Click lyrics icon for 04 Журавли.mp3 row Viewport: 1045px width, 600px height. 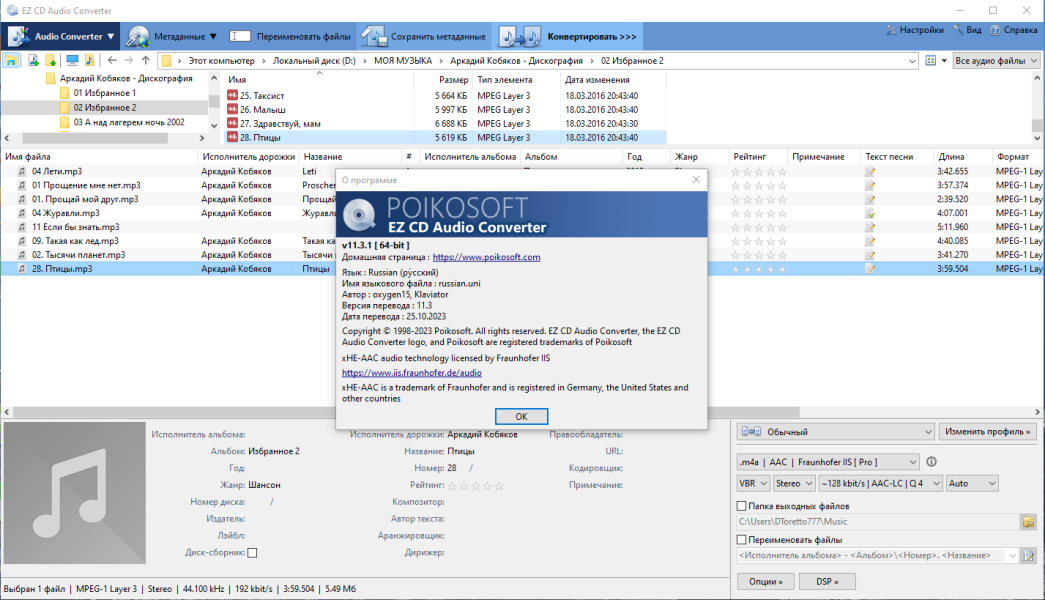coord(870,213)
